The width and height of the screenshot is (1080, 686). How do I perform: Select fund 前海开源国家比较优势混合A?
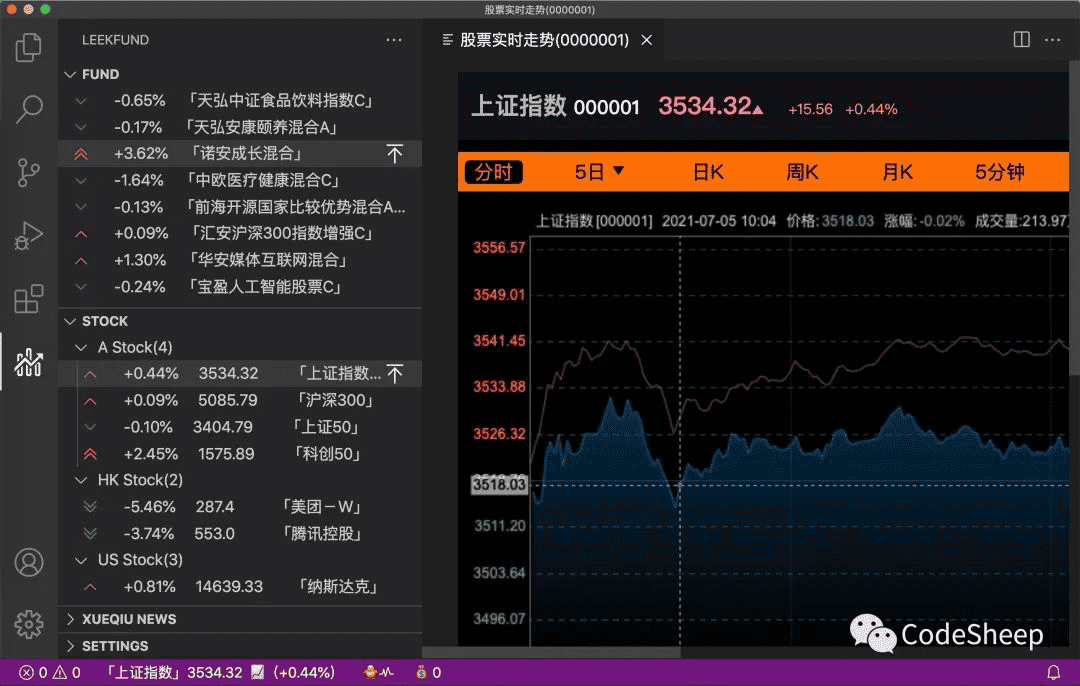click(240, 207)
